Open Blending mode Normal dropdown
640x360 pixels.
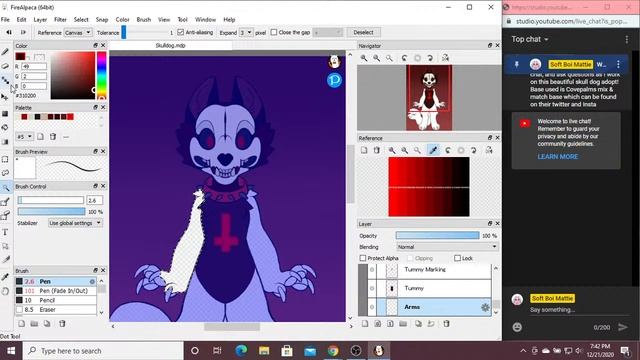447,247
